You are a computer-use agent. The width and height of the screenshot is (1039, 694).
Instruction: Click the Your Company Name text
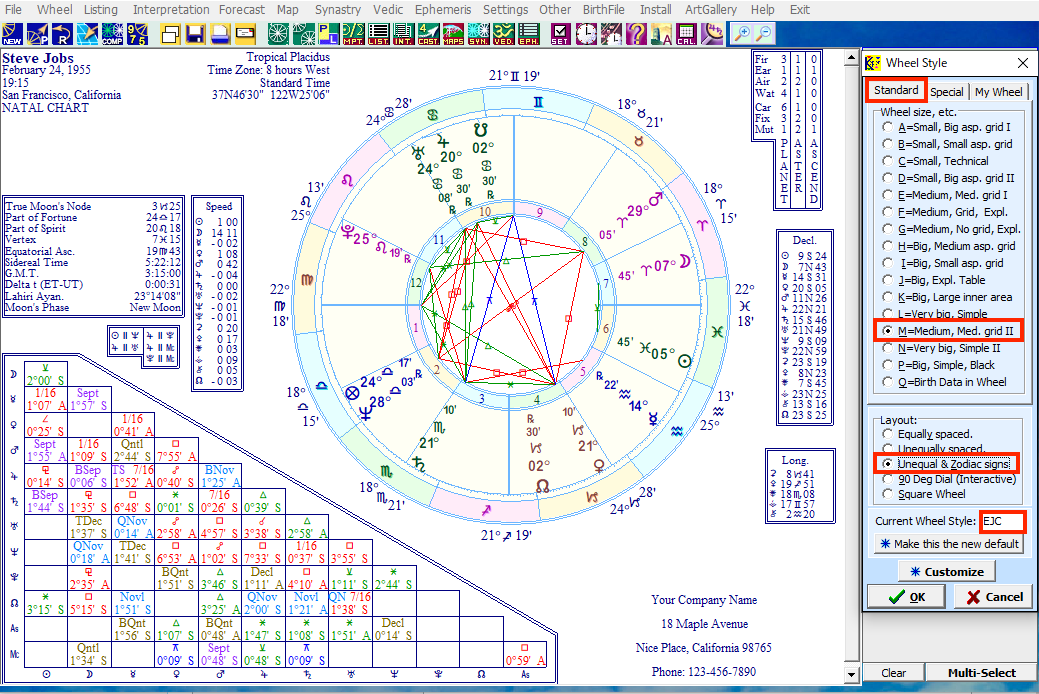(704, 600)
